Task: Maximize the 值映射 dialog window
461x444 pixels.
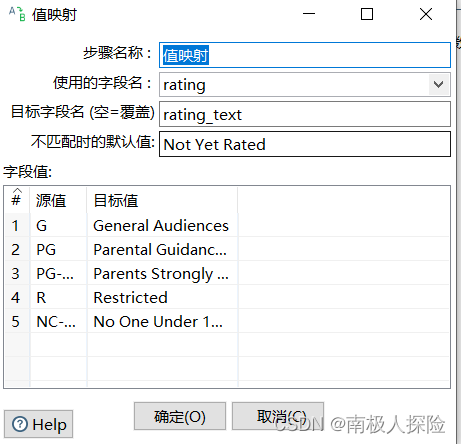Action: tap(367, 14)
